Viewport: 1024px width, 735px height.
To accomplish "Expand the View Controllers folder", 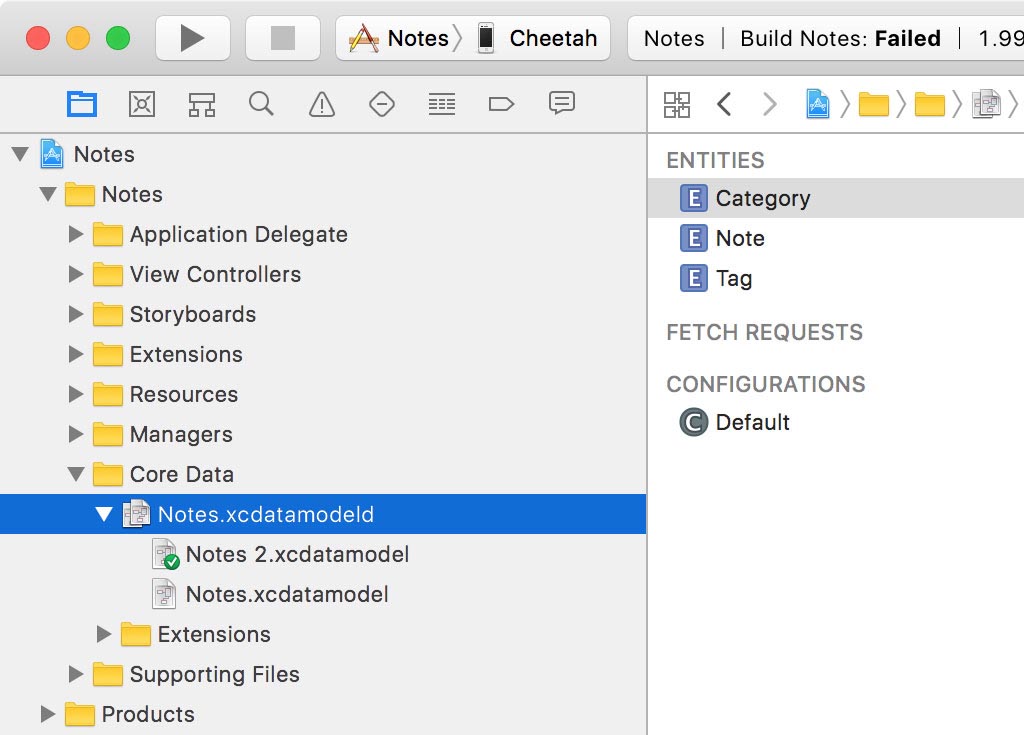I will pyautogui.click(x=76, y=274).
